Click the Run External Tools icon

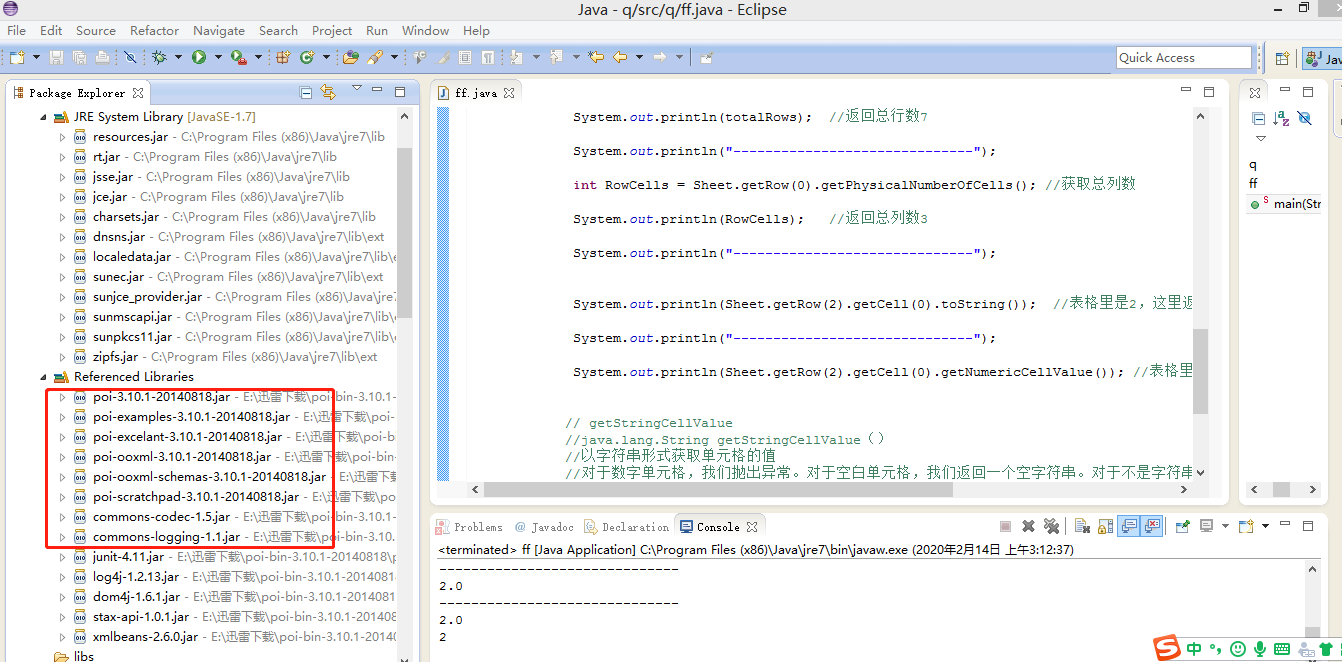pyautogui.click(x=238, y=57)
